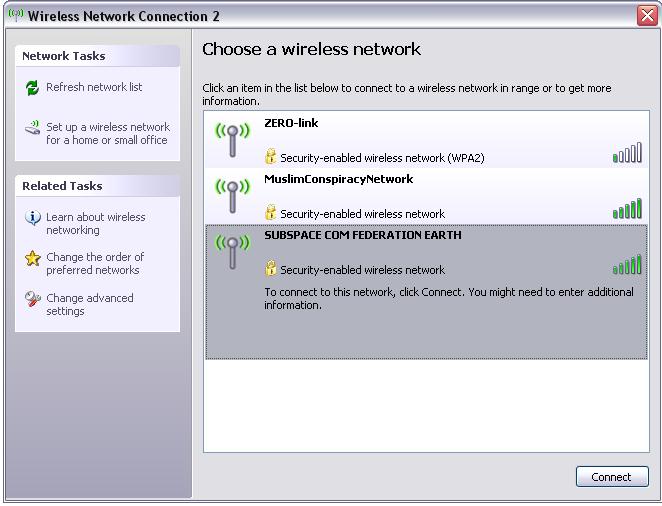Click the Wireless Network Connection 2 title text

click(124, 16)
